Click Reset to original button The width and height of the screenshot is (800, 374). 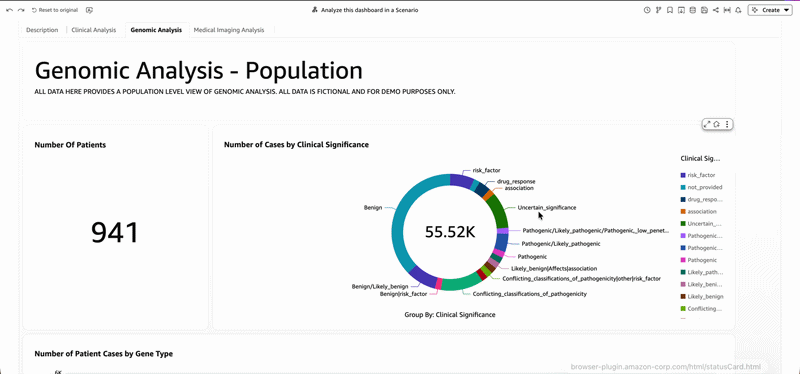[x=55, y=10]
